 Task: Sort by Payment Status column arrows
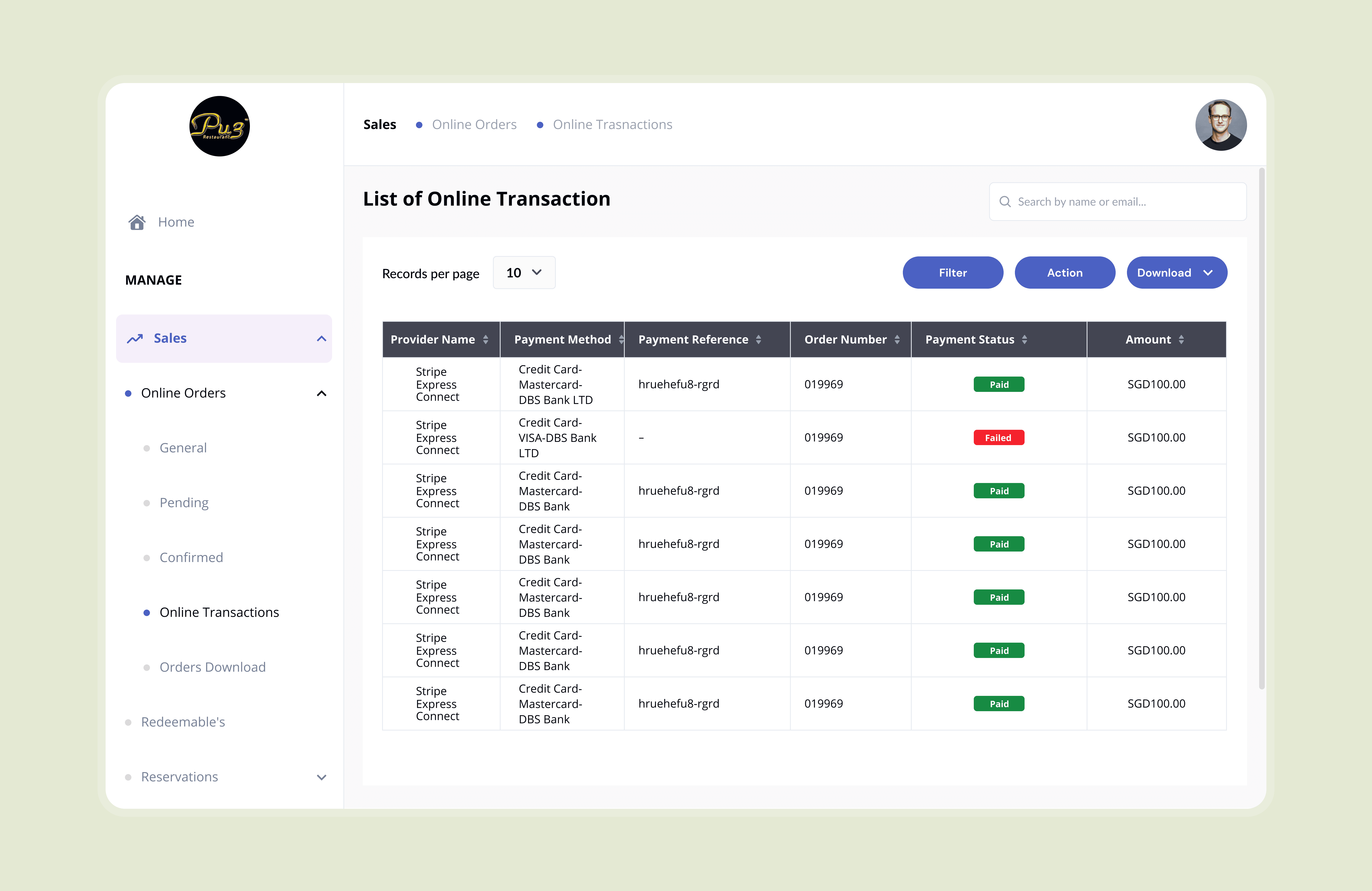coord(1024,340)
